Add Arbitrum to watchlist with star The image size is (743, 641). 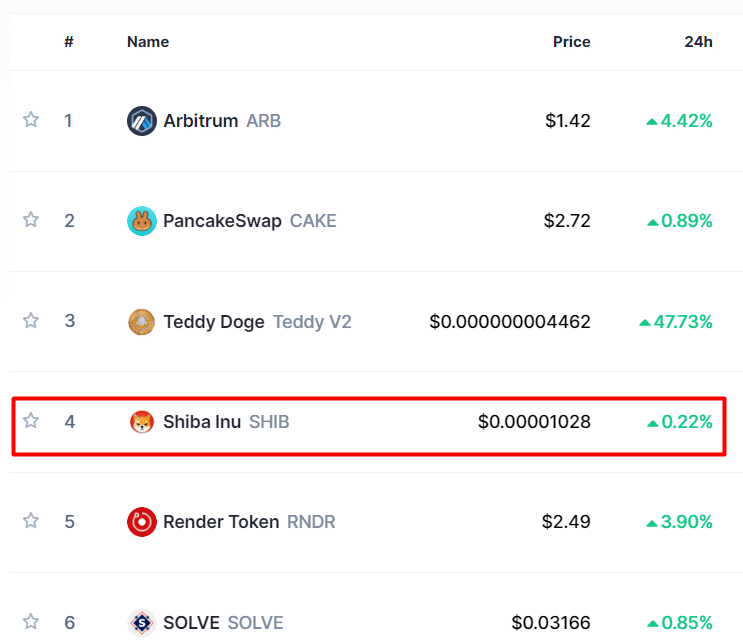point(31,119)
